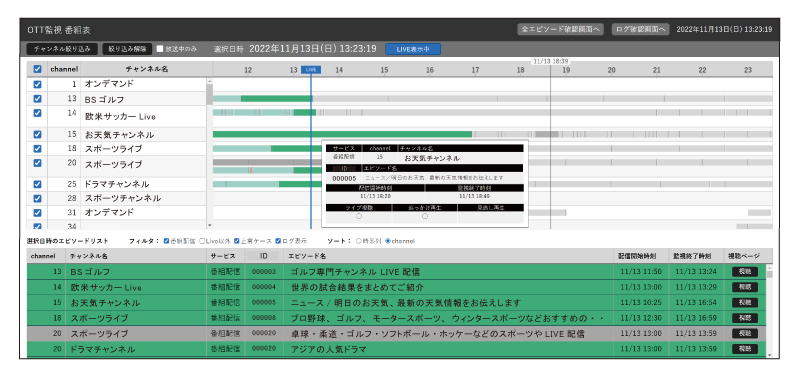The height and width of the screenshot is (378, 800).
Task: Select the 時系列 sort radio button
Action: coord(359,241)
